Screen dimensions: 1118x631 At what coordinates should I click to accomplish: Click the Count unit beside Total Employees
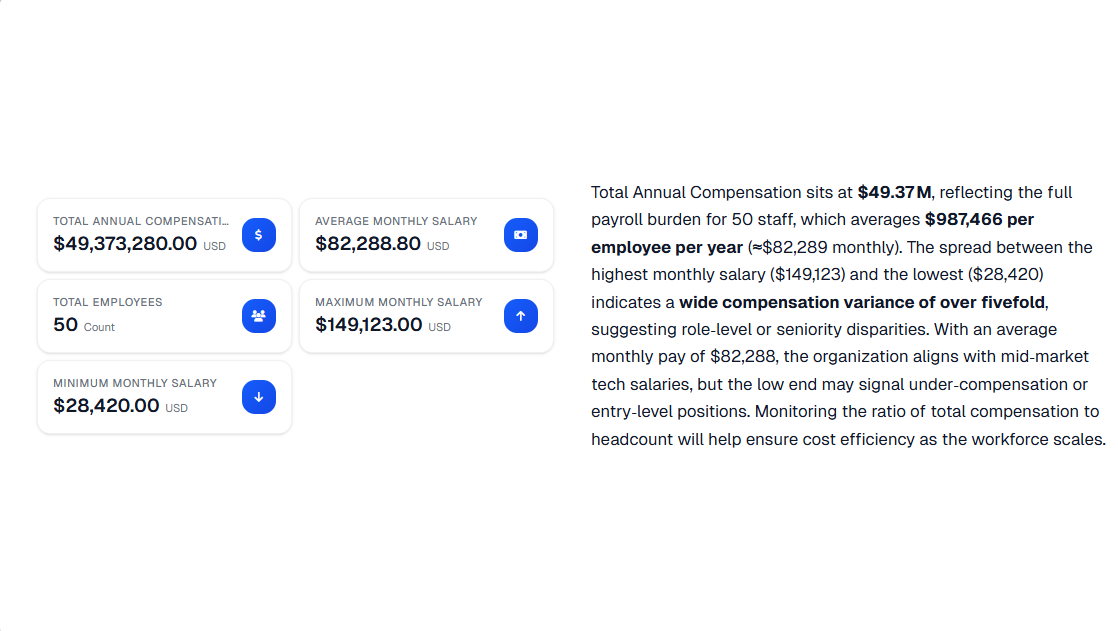click(x=99, y=327)
